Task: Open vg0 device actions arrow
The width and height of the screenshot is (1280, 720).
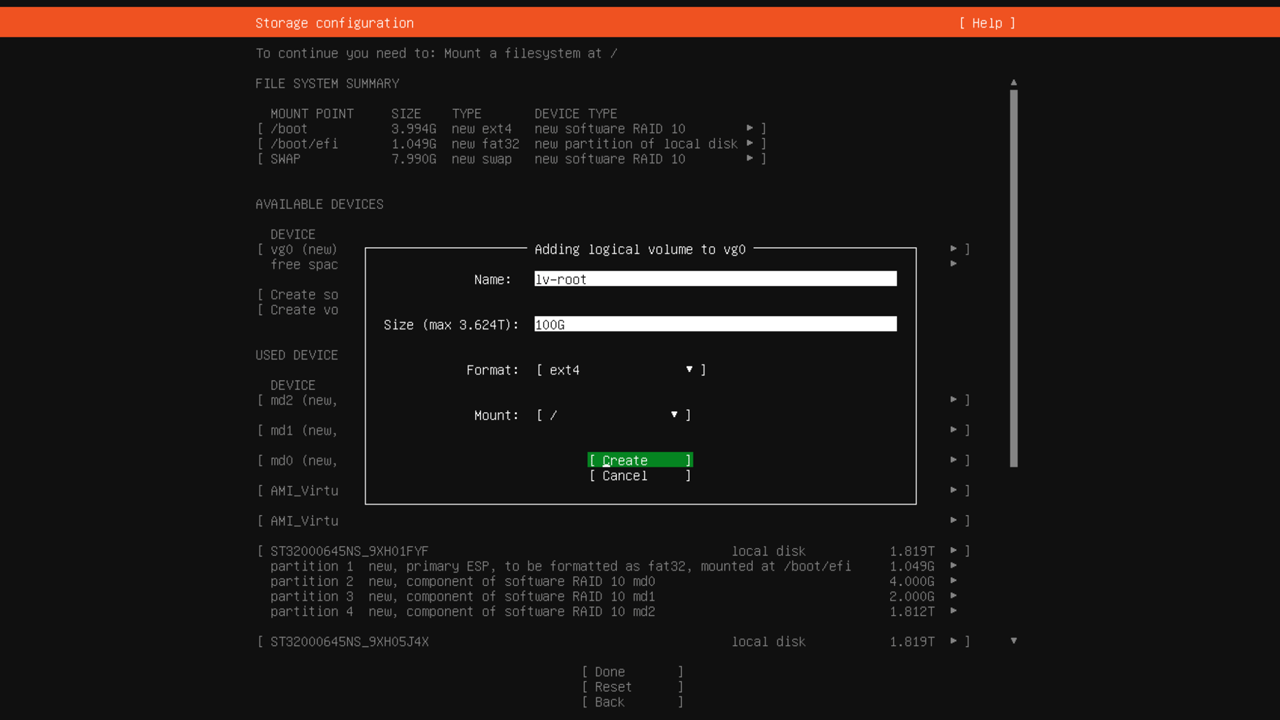Action: (x=954, y=249)
